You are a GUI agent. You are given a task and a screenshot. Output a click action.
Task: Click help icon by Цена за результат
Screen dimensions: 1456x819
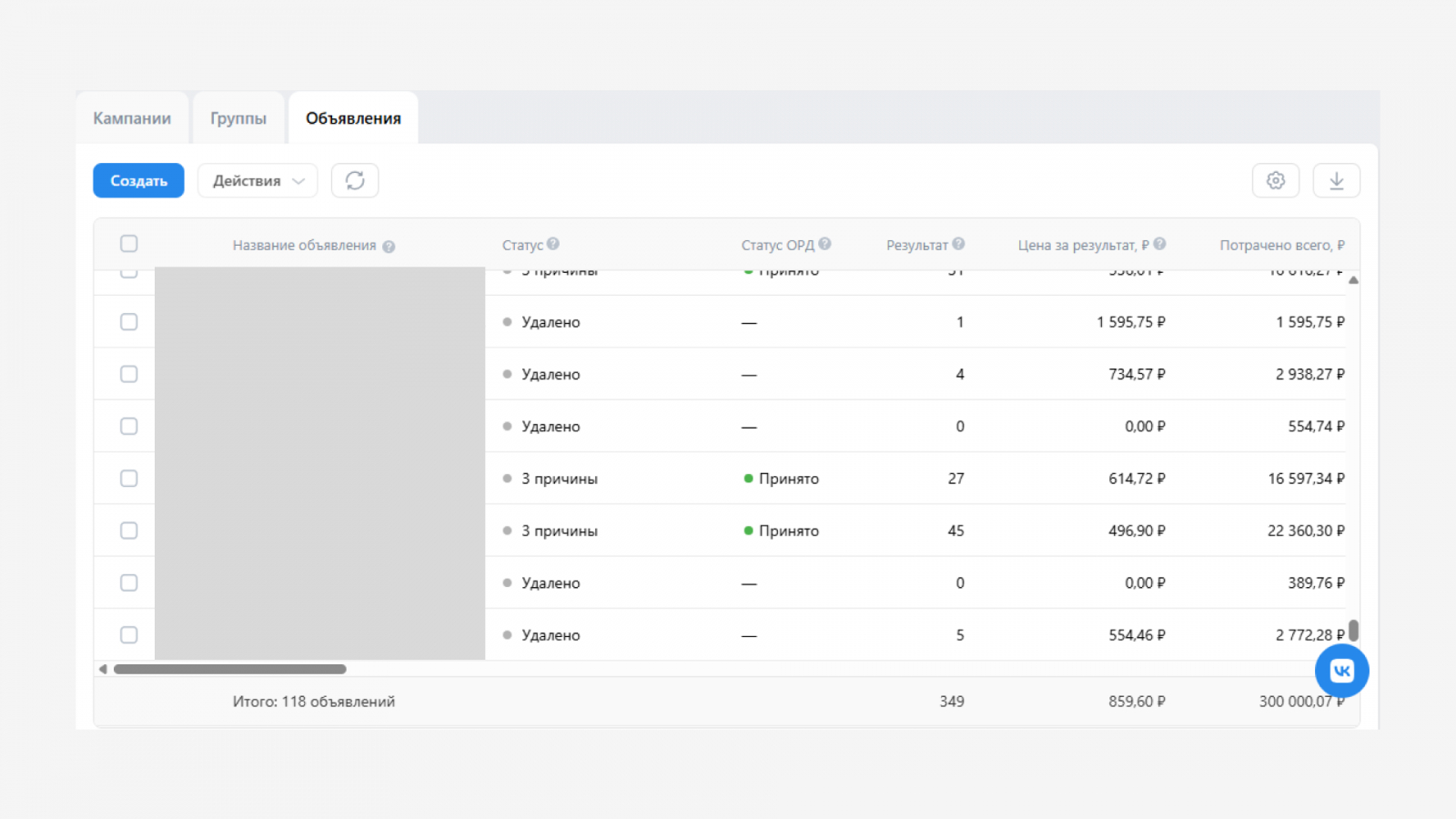[x=1159, y=244]
